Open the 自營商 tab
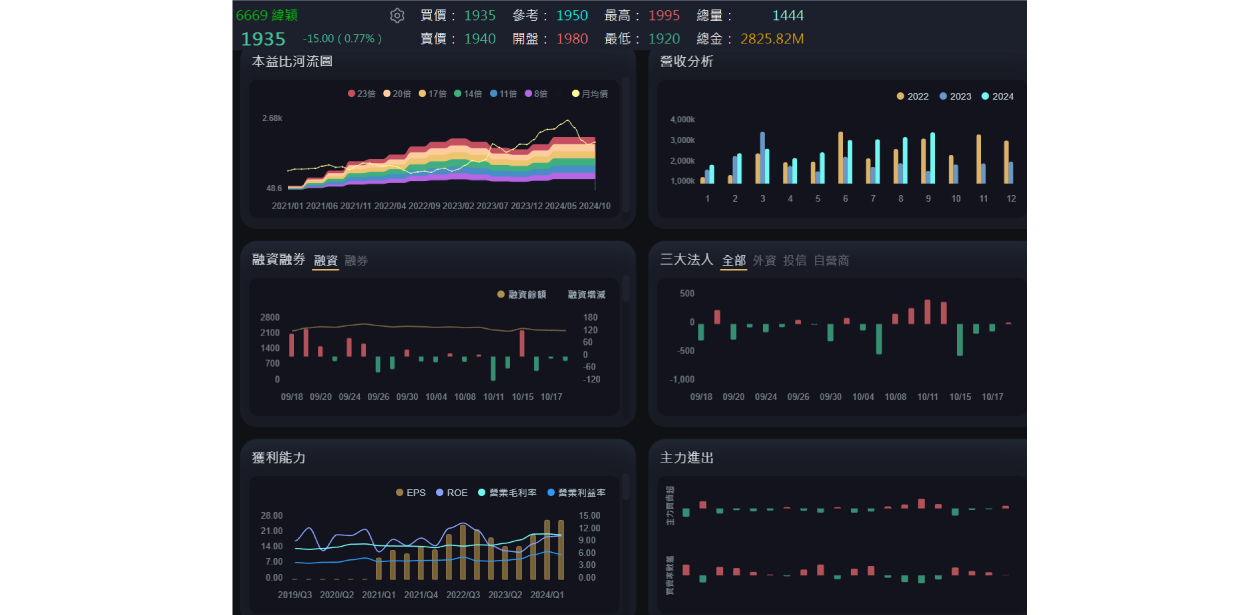1258x615 pixels. 831,261
